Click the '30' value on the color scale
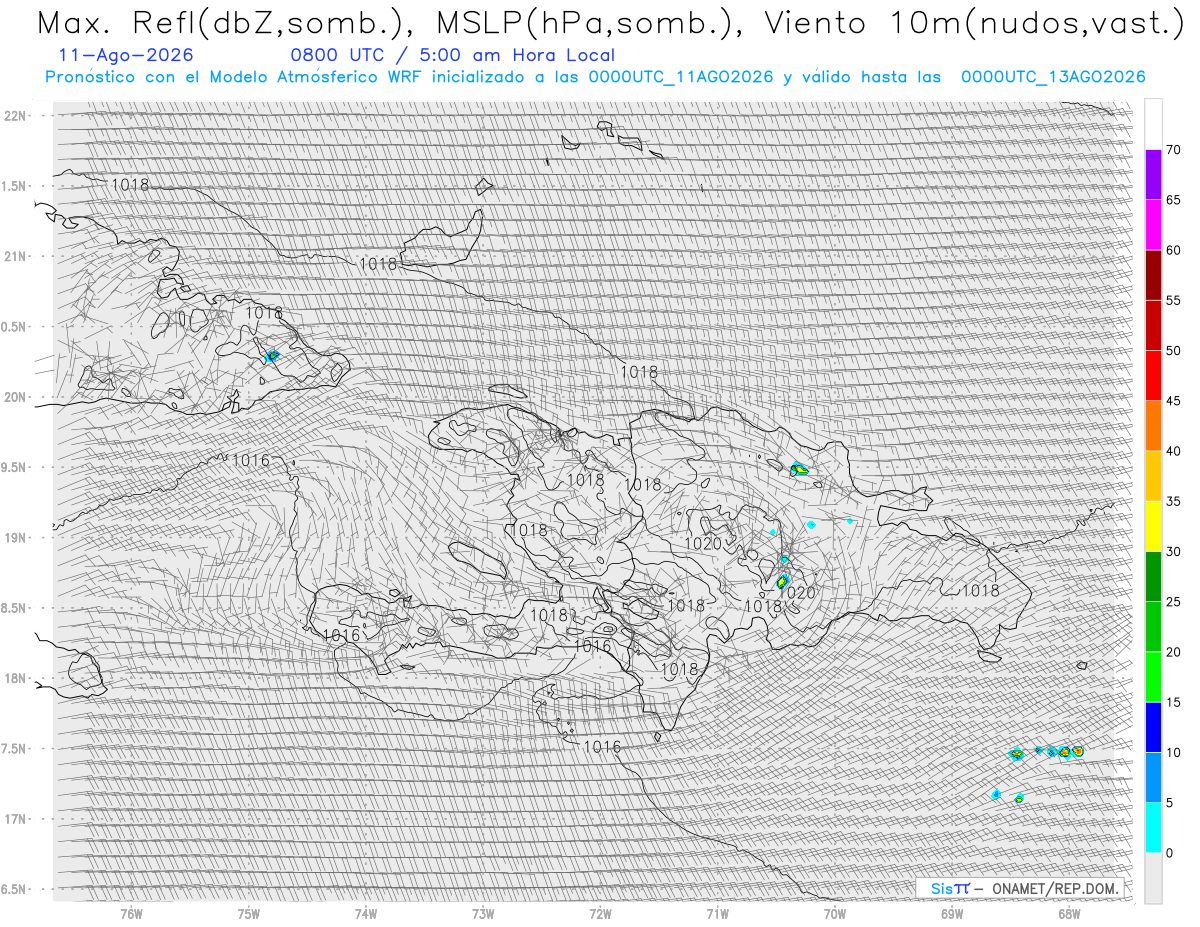The width and height of the screenshot is (1200, 927). coord(1173,551)
